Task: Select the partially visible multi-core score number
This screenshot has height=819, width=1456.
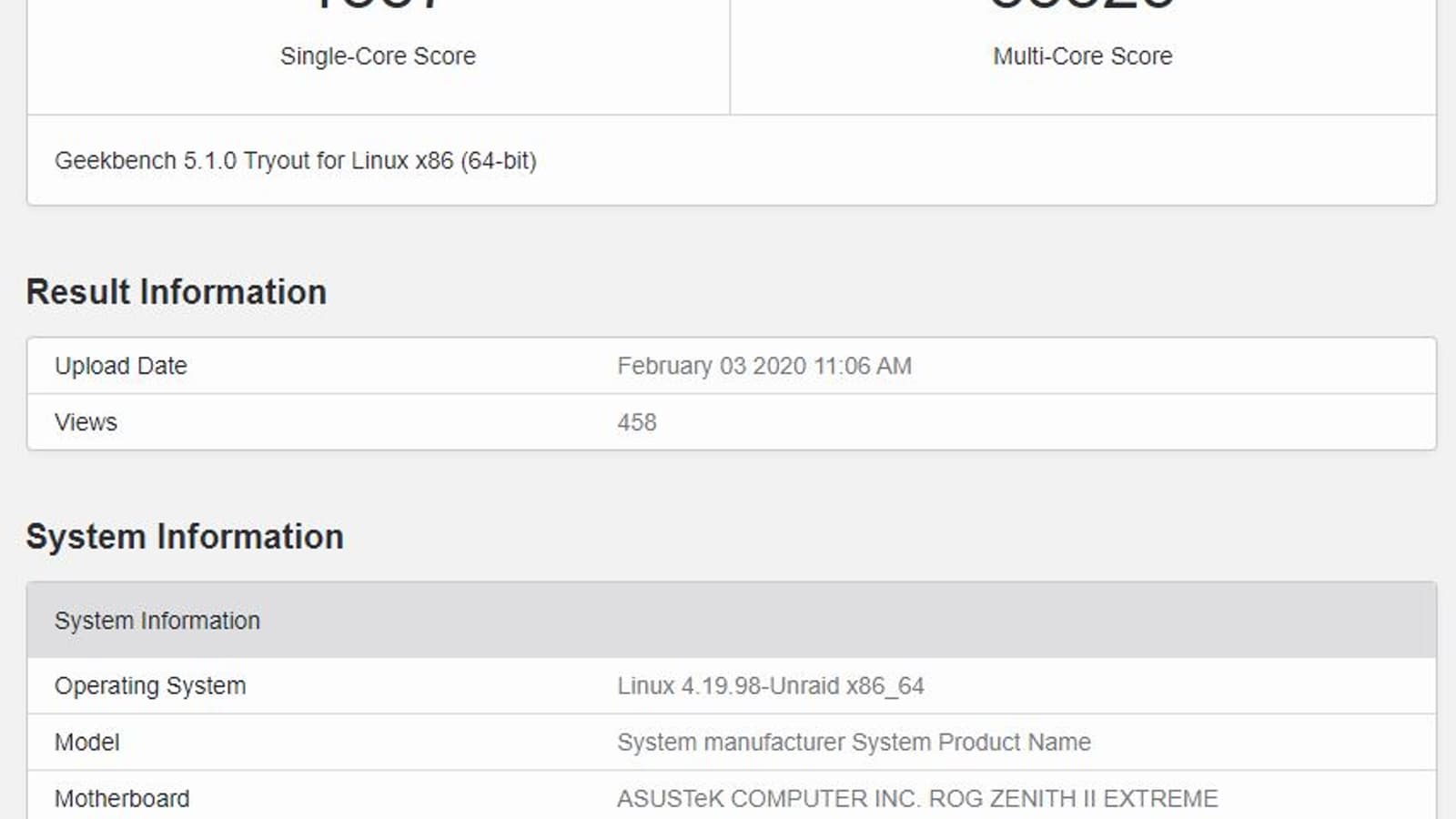Action: (1082, 5)
